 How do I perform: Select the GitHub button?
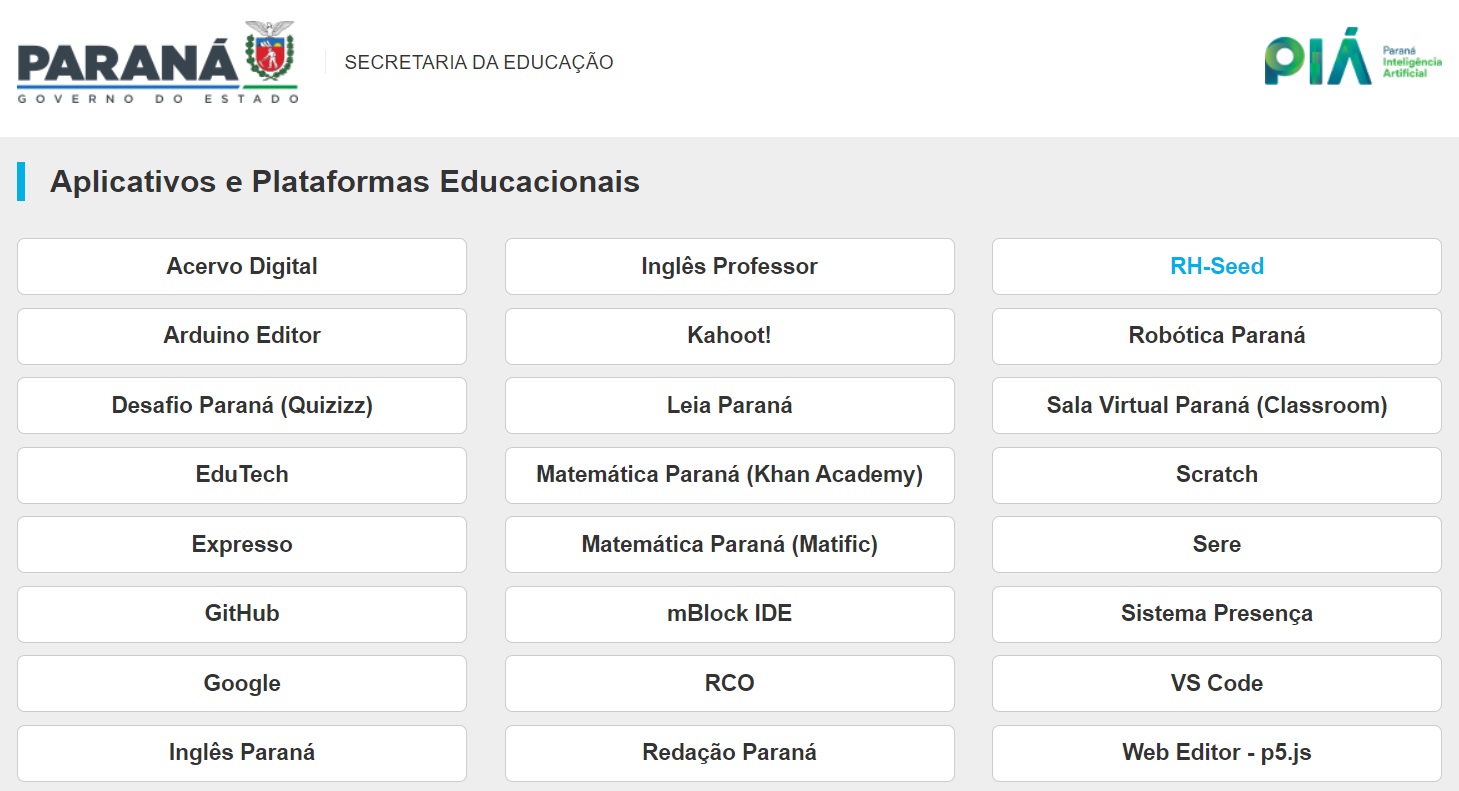(242, 614)
